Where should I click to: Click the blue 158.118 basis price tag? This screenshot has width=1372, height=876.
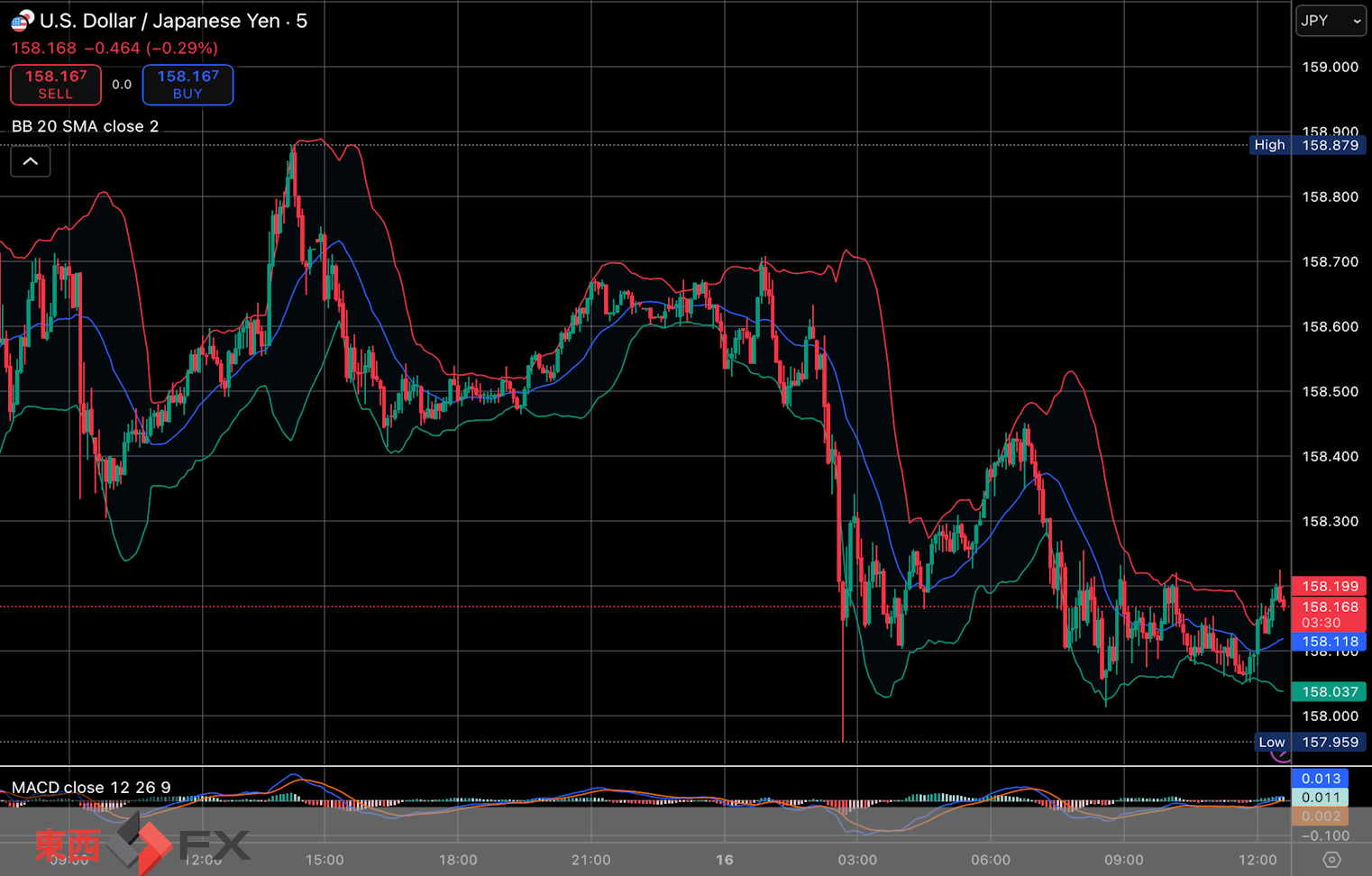click(1330, 642)
